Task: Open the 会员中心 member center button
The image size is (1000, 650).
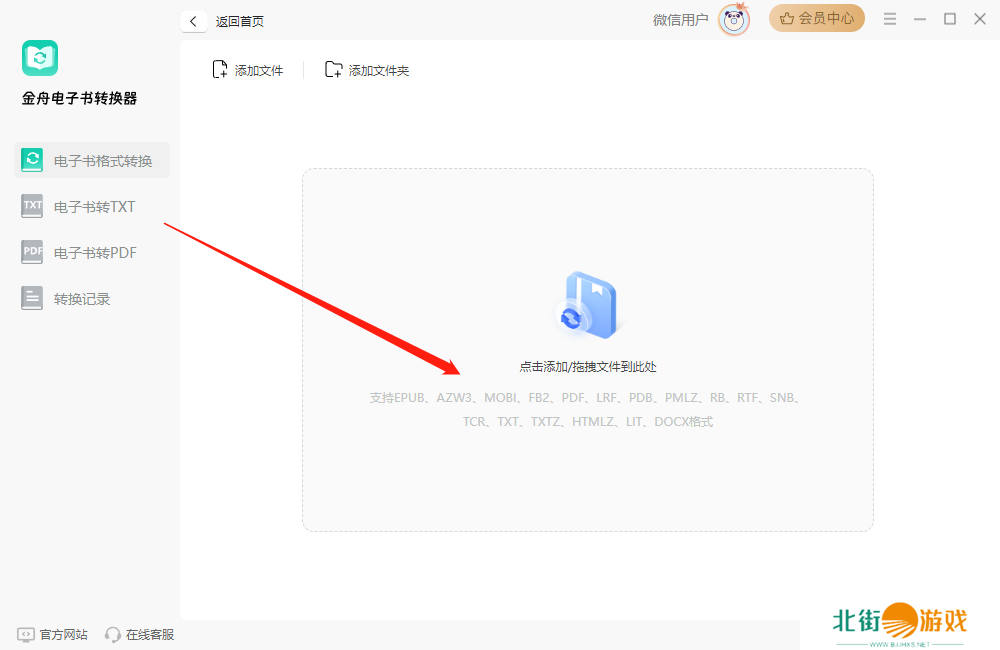Action: pos(816,18)
